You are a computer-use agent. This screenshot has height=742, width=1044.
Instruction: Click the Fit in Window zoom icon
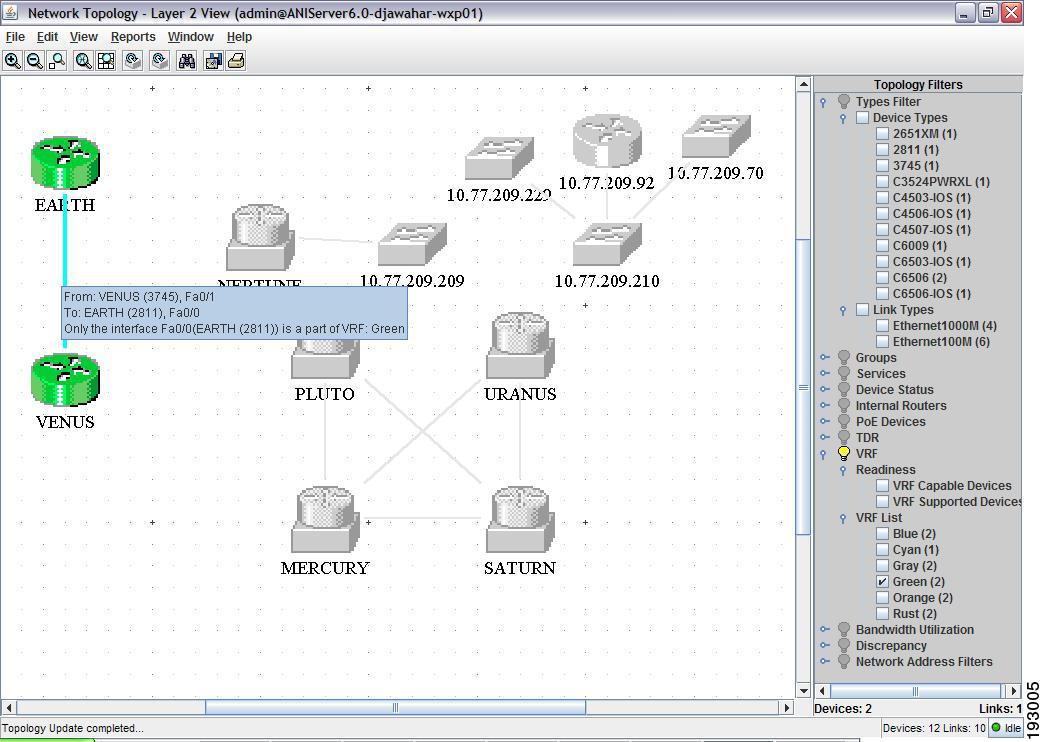coord(82,61)
